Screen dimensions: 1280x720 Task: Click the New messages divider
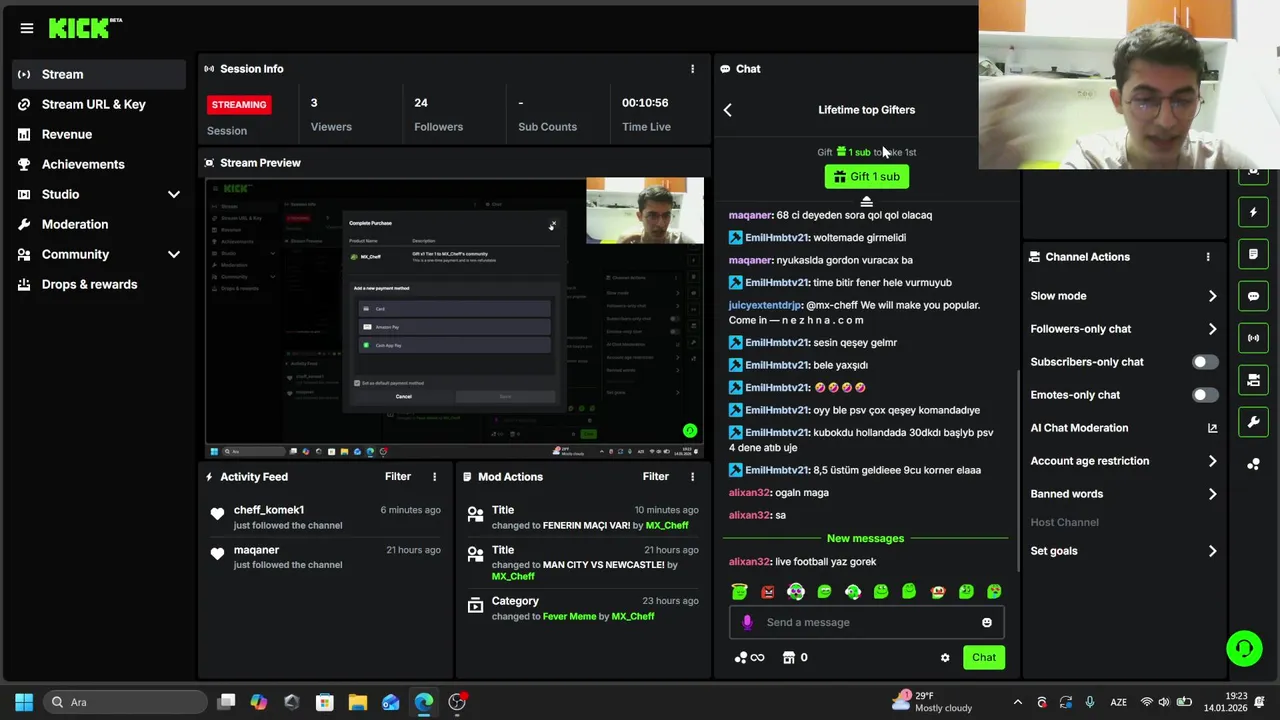click(866, 538)
